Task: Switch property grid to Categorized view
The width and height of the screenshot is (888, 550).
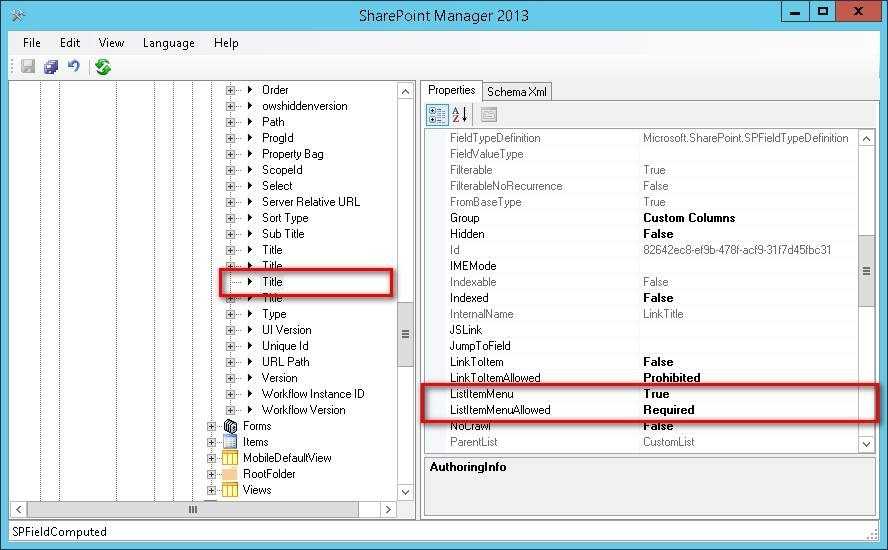Action: (437, 115)
